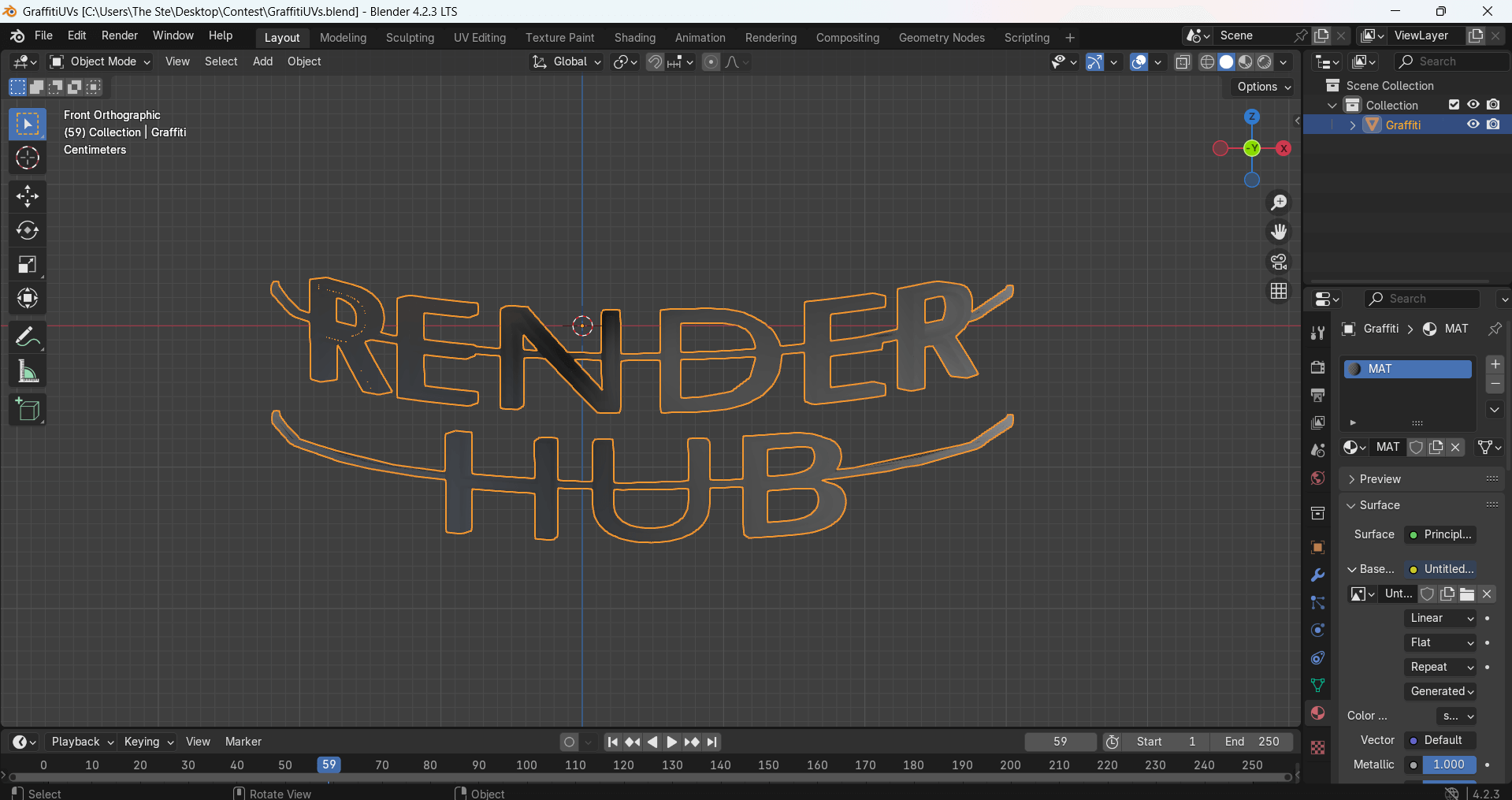
Task: Select the Annotate pencil tool
Action: (28, 337)
